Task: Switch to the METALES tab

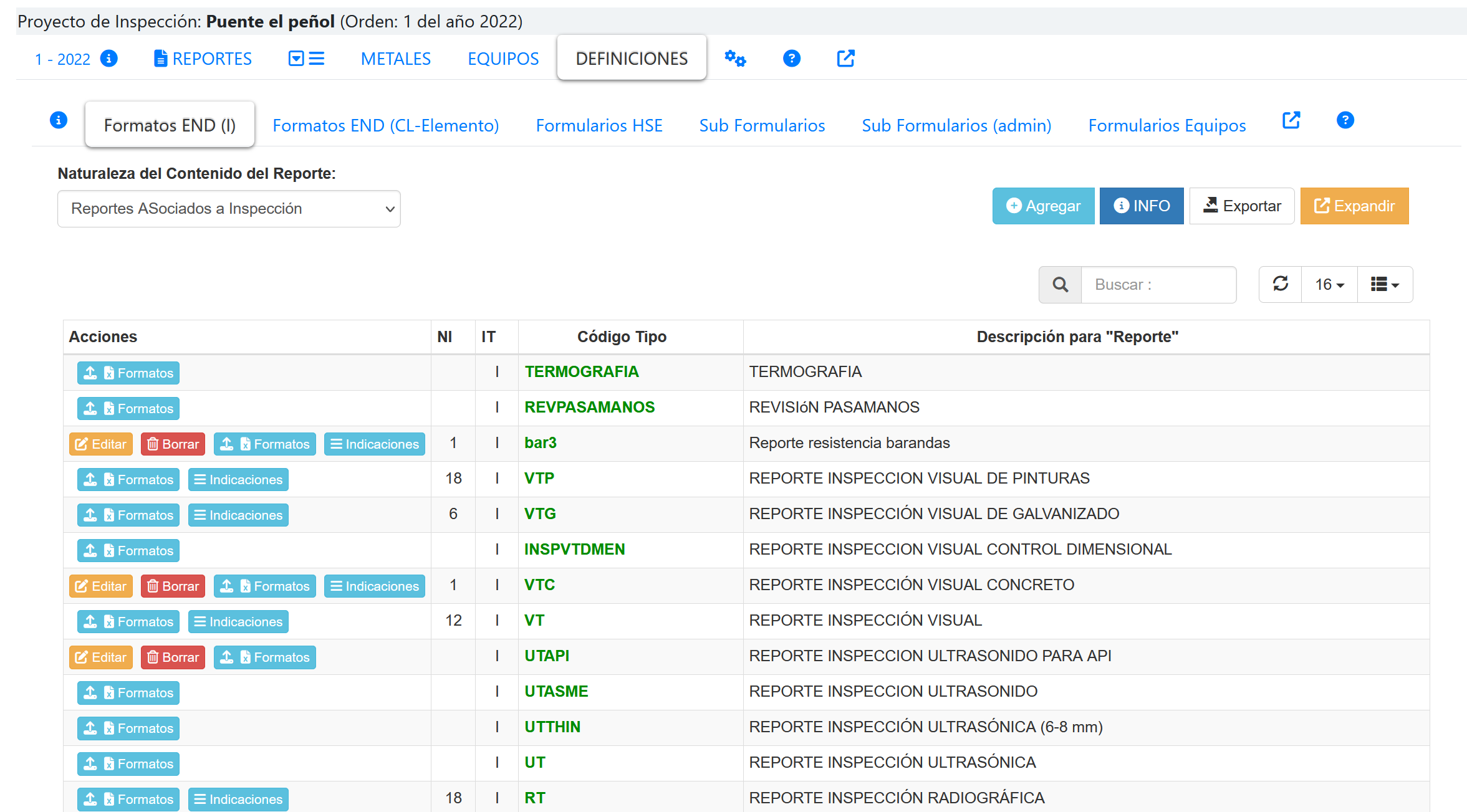Action: tap(395, 59)
